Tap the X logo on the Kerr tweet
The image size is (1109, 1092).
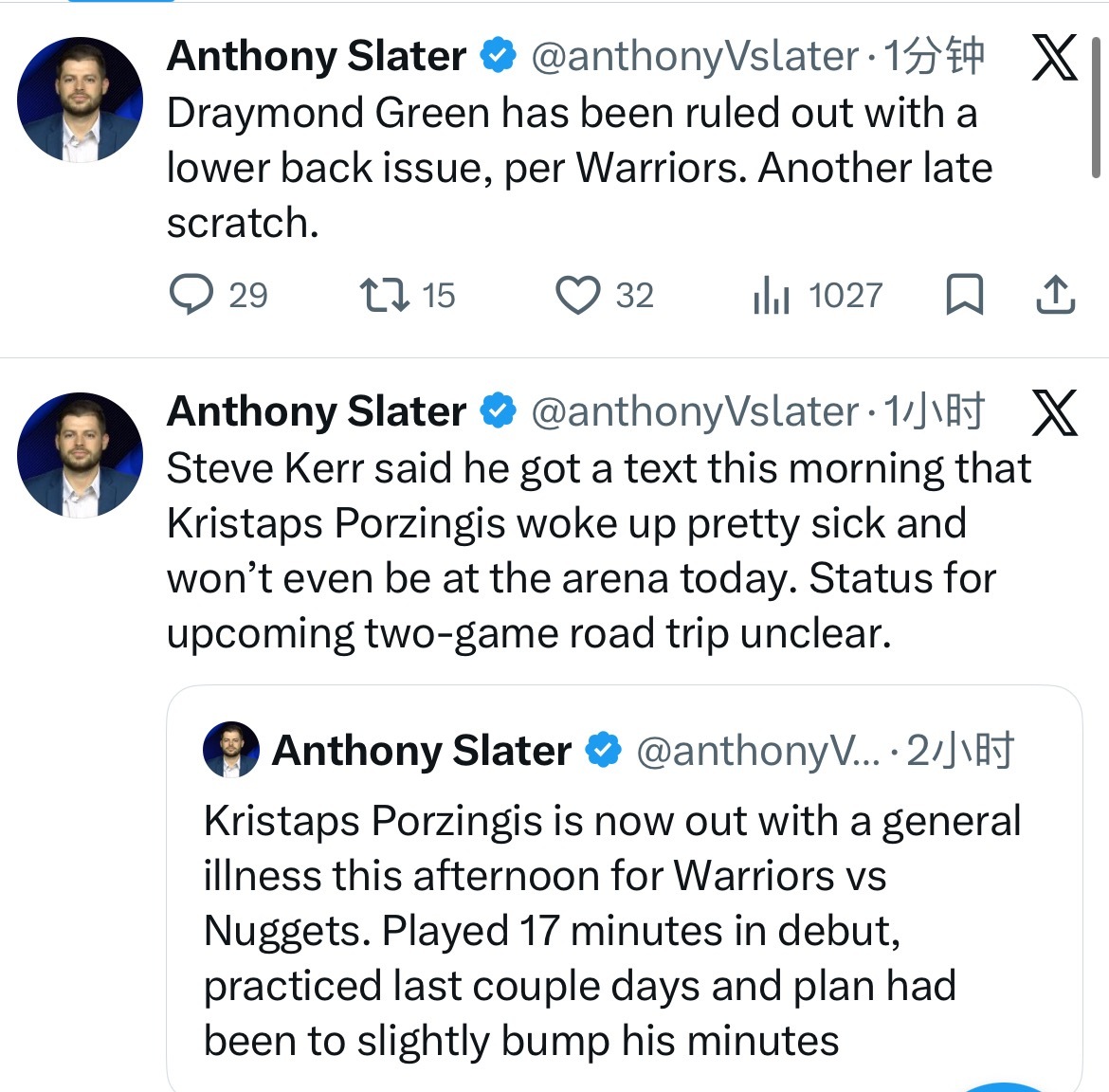pos(1054,412)
